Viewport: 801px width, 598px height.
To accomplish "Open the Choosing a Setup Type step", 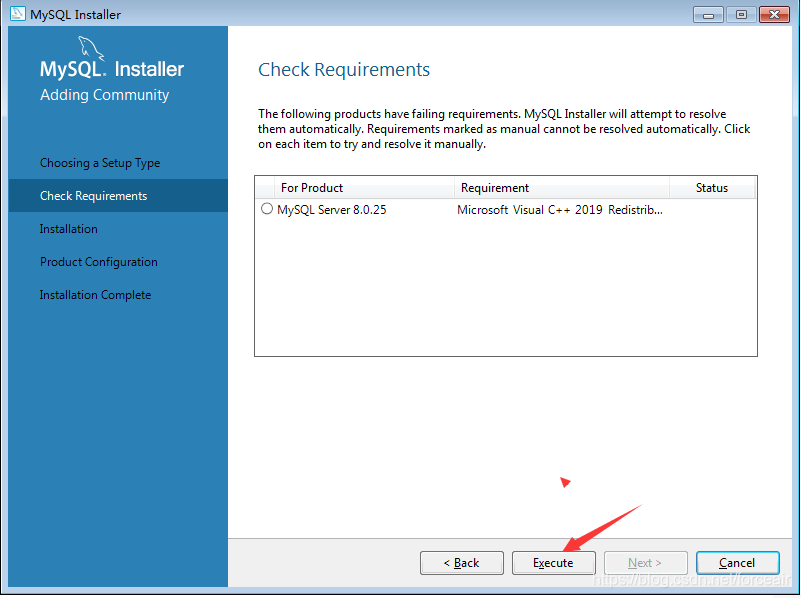I will click(x=100, y=163).
